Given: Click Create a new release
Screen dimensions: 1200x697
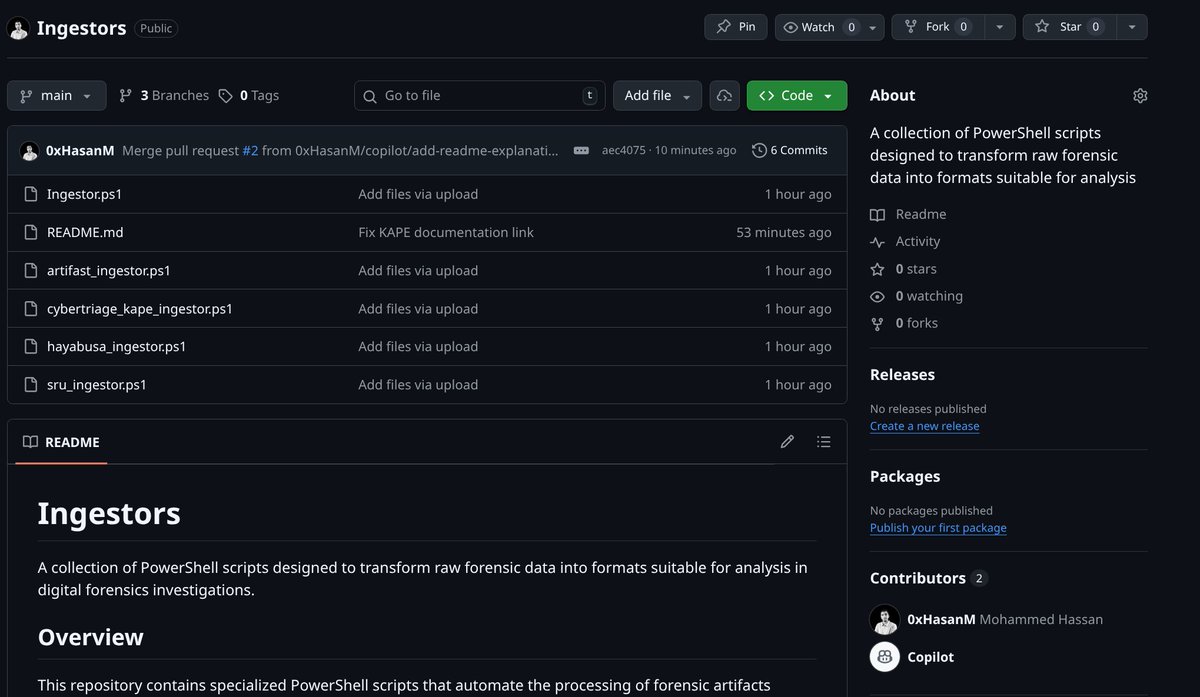Looking at the screenshot, I should pos(924,426).
